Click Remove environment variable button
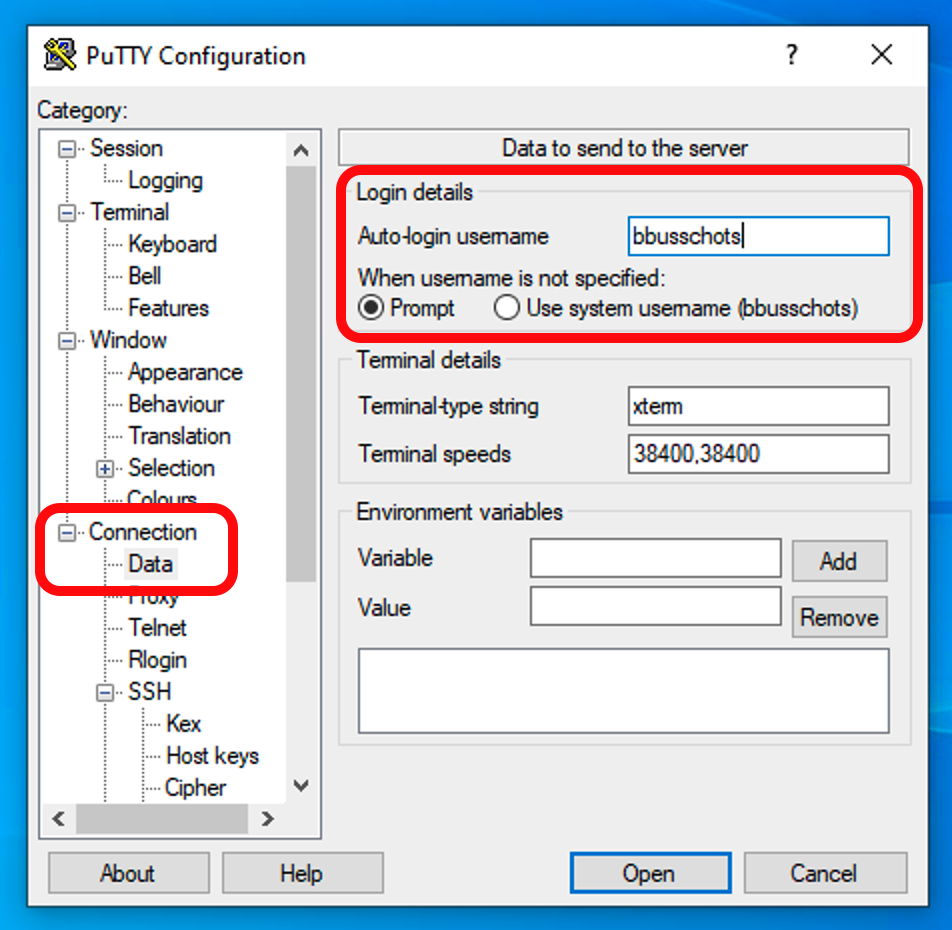Screen dimensions: 952x930 tap(839, 617)
